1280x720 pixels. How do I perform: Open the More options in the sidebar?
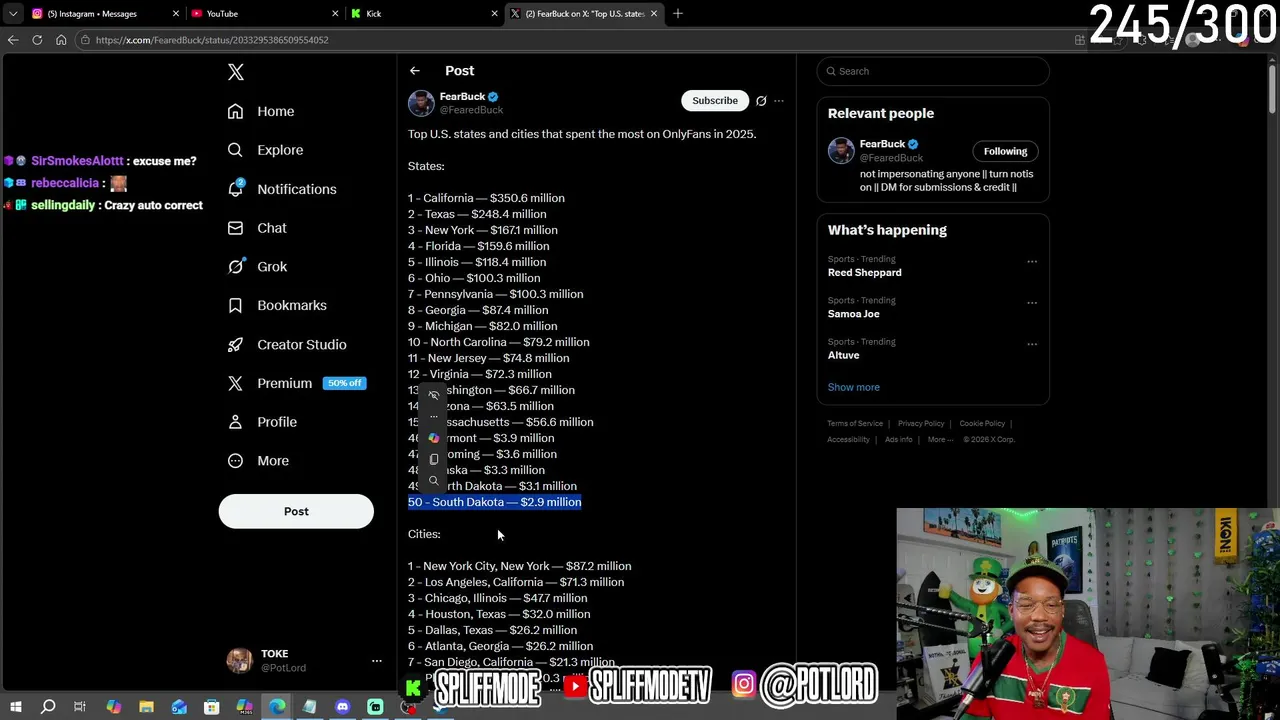[258, 461]
